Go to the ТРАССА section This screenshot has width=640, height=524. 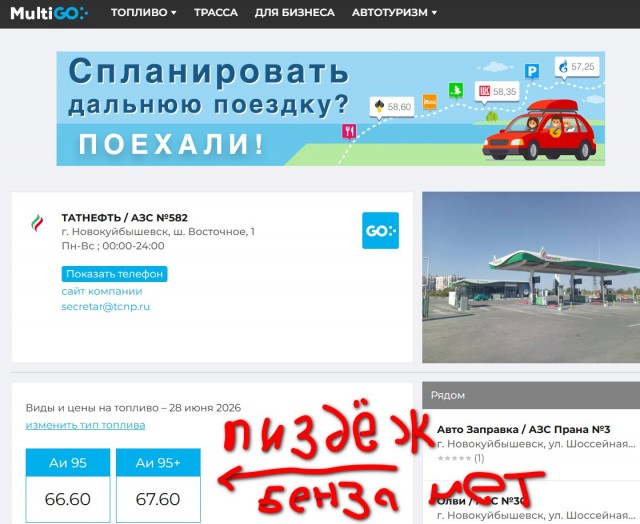coord(216,13)
